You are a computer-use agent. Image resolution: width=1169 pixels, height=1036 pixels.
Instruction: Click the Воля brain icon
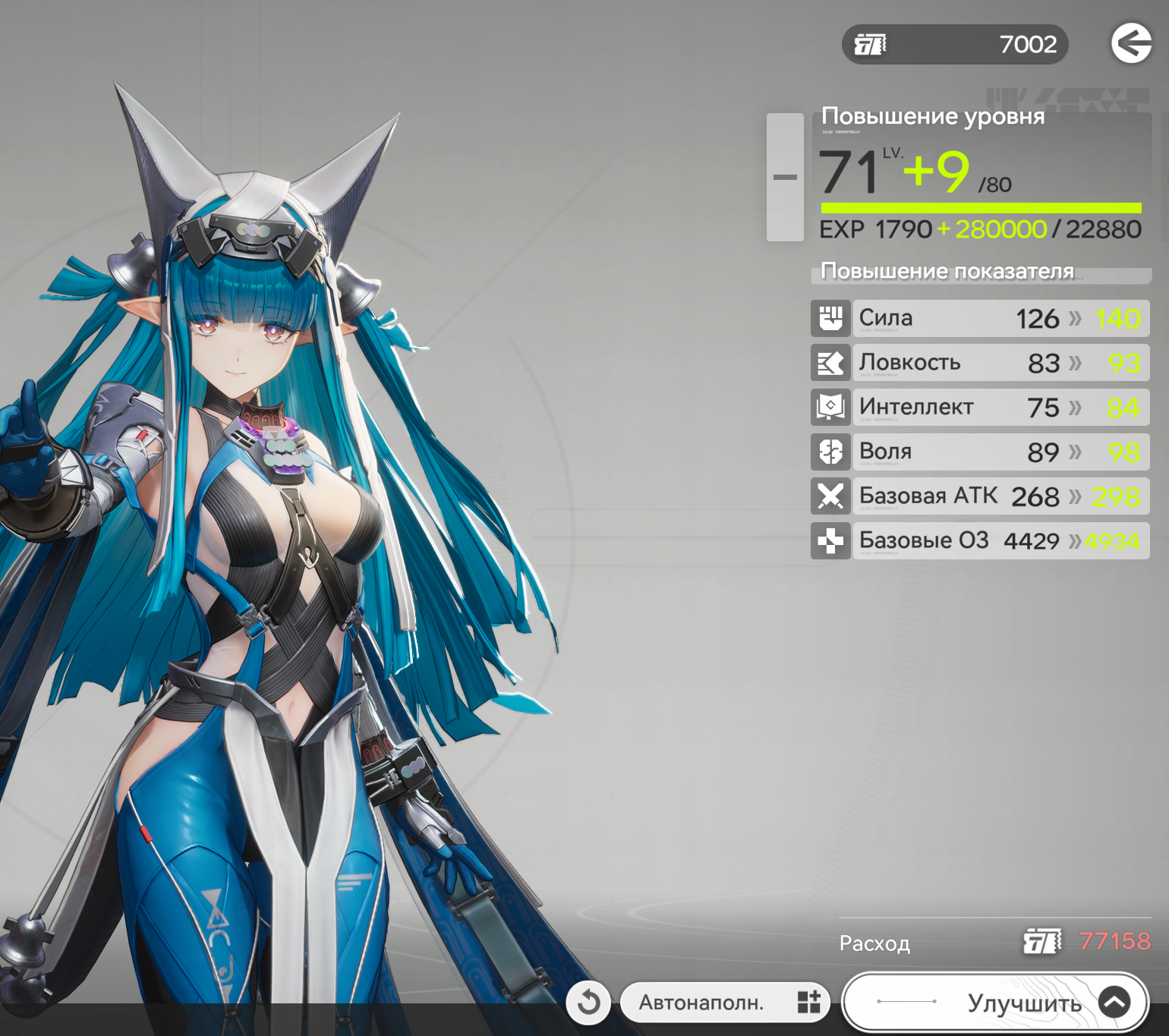click(x=830, y=452)
